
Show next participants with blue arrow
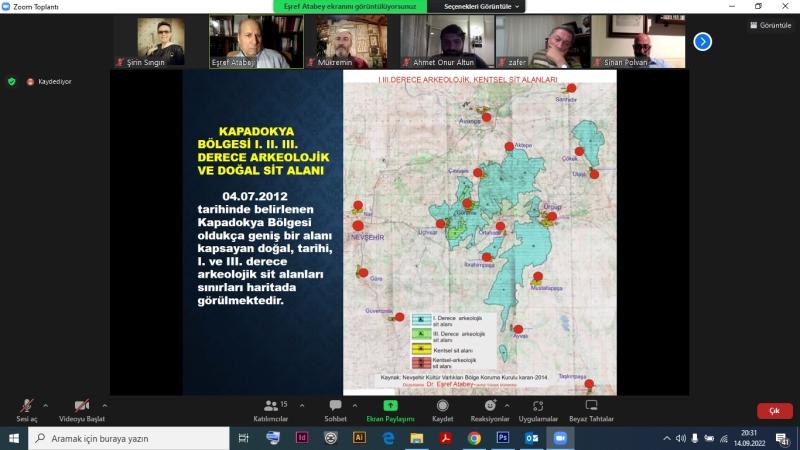pos(702,41)
